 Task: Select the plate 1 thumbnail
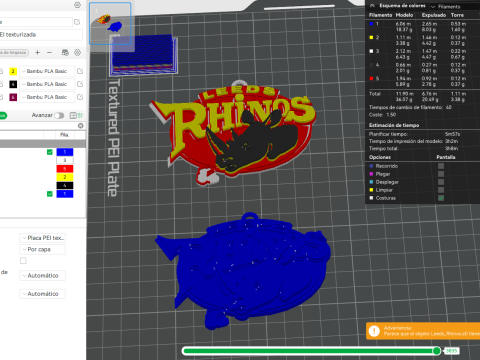110,23
